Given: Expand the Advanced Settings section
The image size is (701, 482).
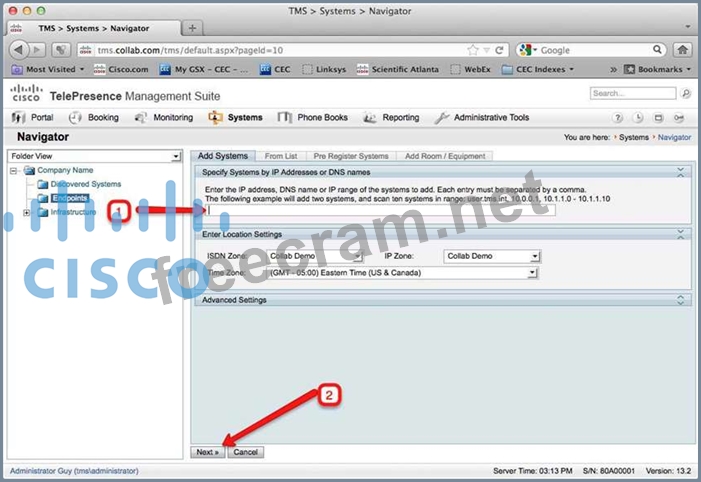Looking at the screenshot, I should 682,299.
